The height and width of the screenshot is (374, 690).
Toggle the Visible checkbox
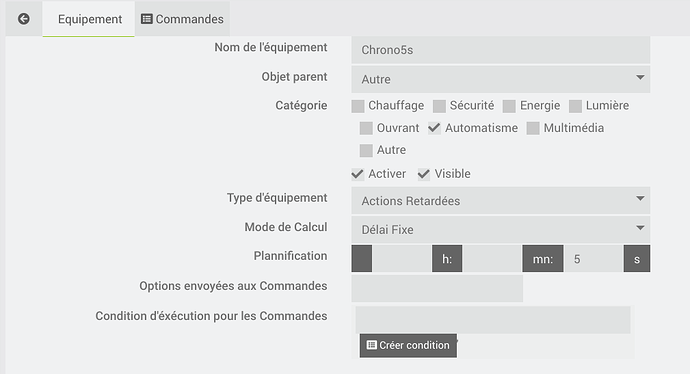pos(424,174)
